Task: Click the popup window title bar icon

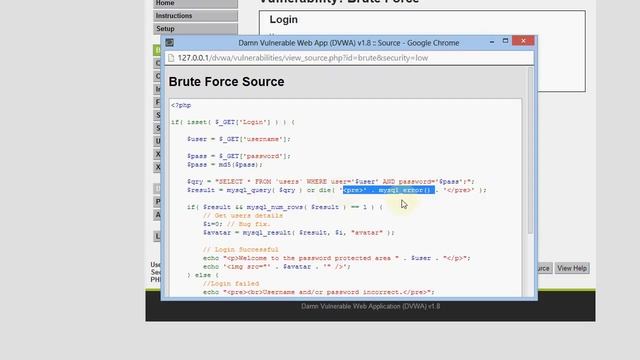Action: coord(169,42)
